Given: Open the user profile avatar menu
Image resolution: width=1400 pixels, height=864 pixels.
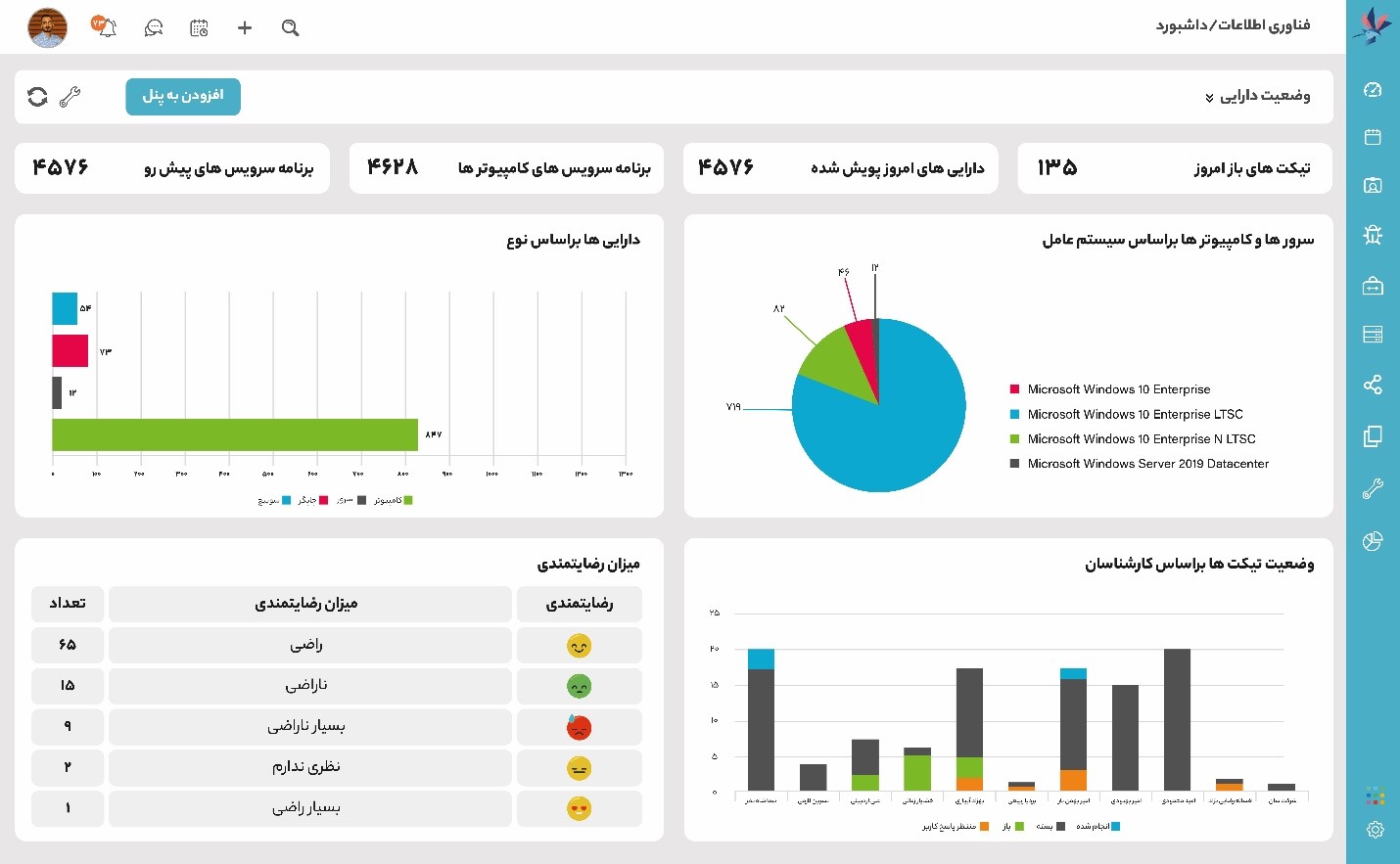Looking at the screenshot, I should (47, 27).
